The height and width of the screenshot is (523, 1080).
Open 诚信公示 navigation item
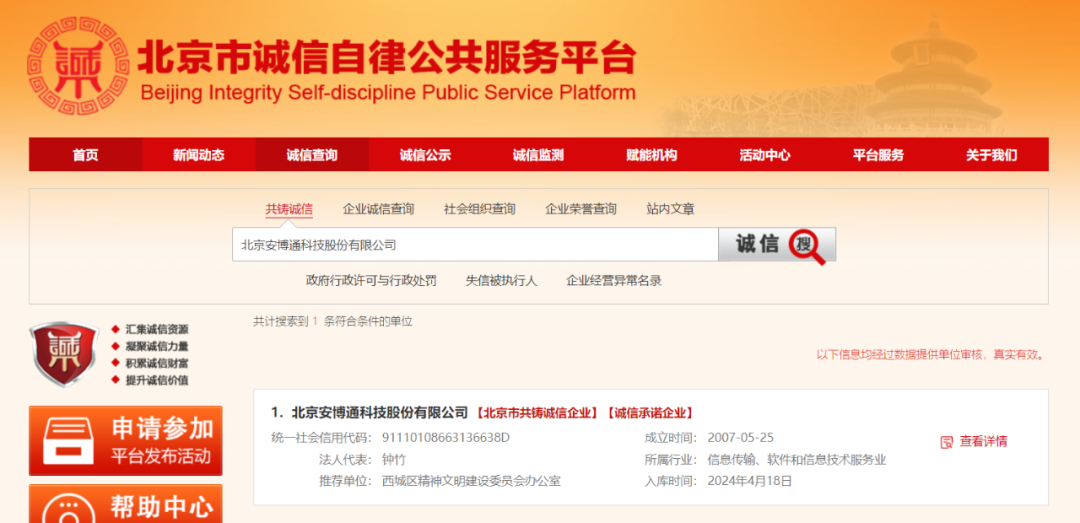click(x=425, y=155)
